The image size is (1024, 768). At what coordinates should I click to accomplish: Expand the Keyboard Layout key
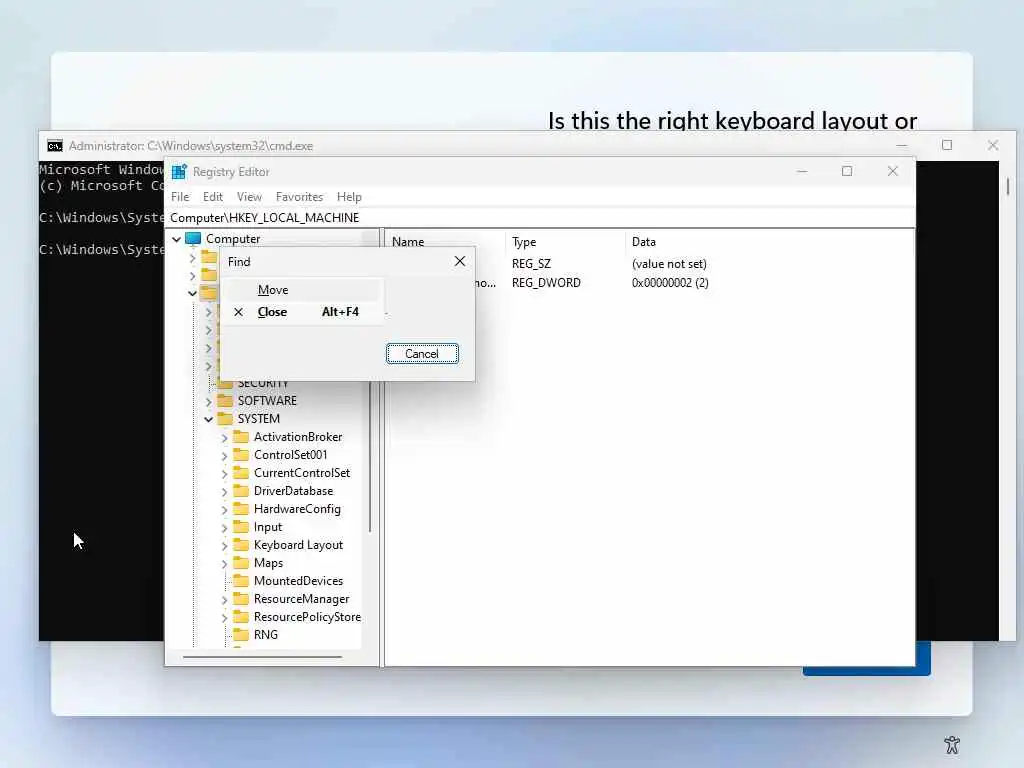coord(225,545)
